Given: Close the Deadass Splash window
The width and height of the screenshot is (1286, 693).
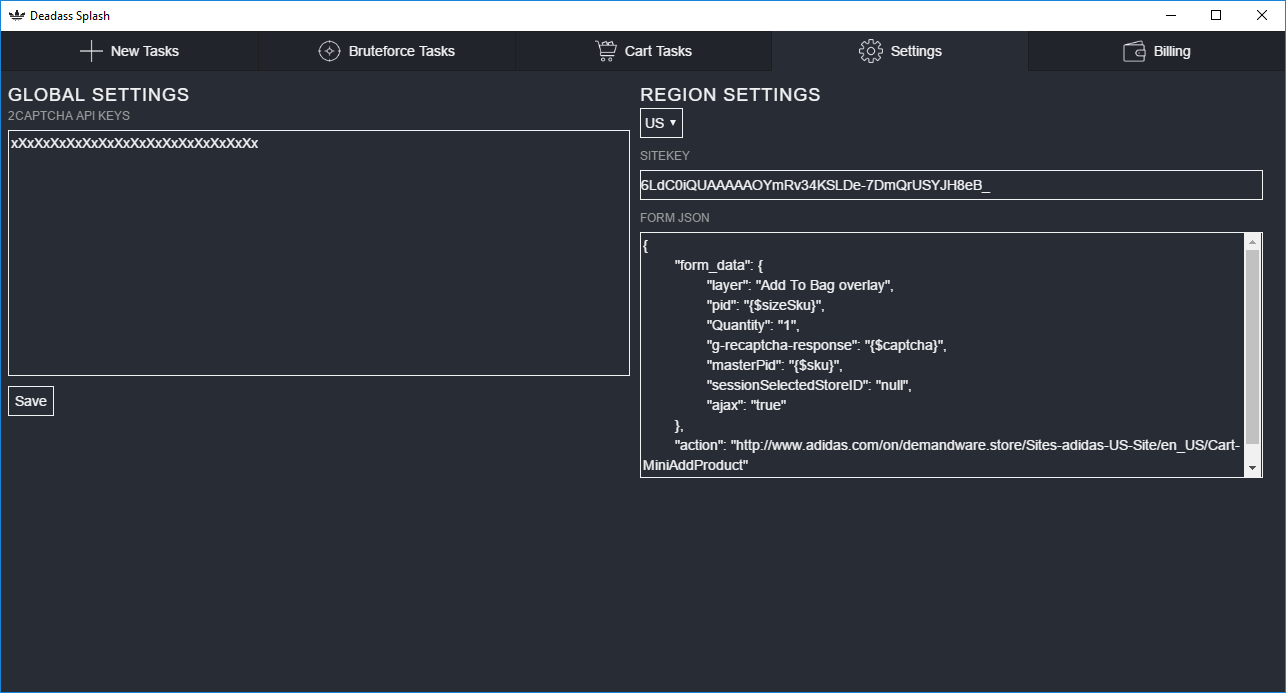Looking at the screenshot, I should [1262, 15].
